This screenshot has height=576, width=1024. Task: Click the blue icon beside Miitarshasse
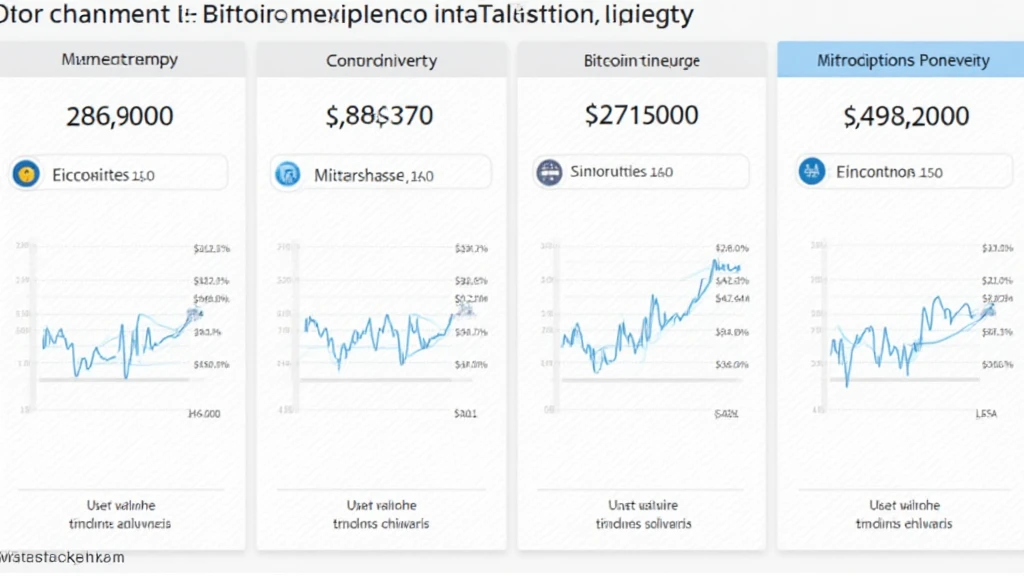pos(287,175)
